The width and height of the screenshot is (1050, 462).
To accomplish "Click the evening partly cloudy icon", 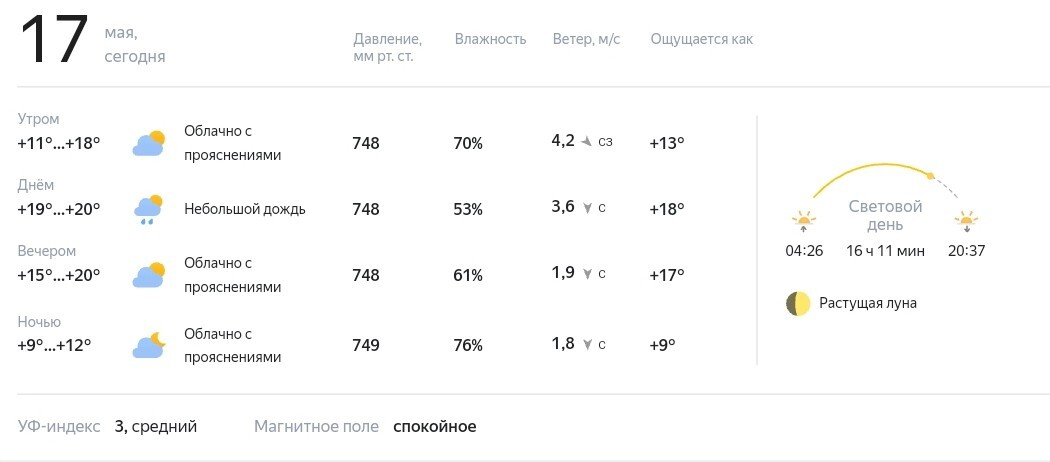I will pyautogui.click(x=149, y=275).
